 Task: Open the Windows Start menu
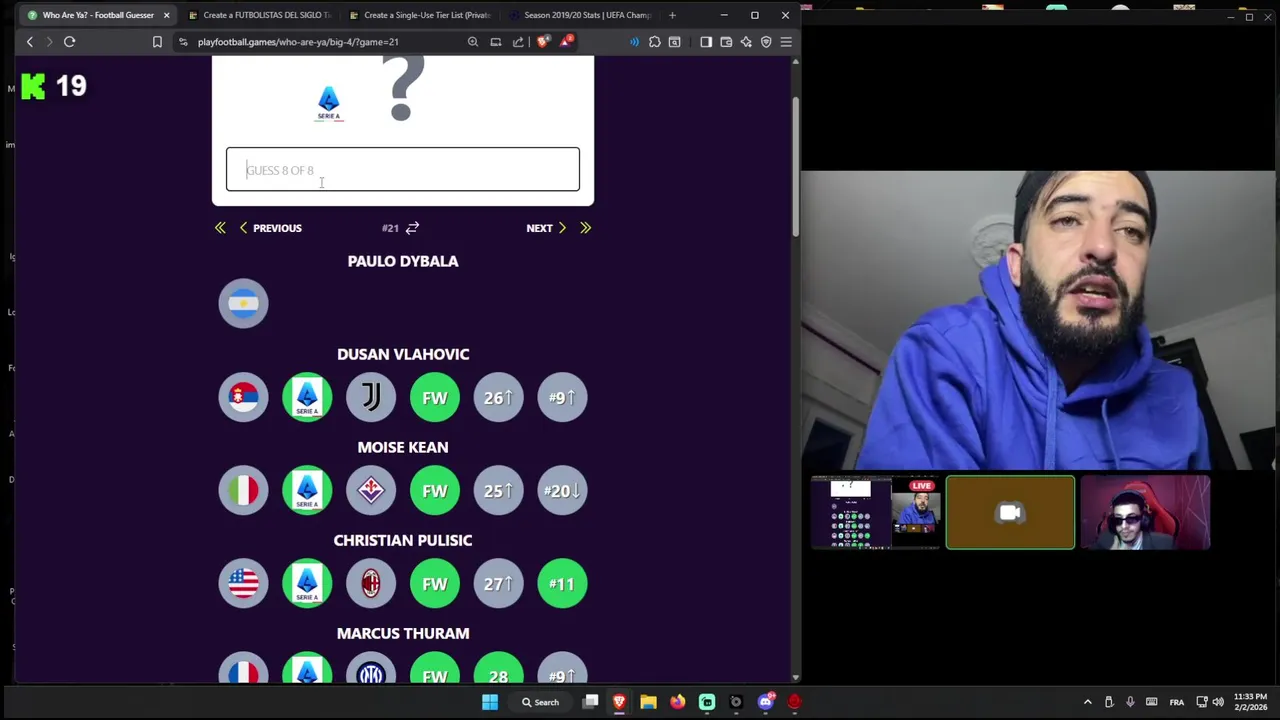[490, 702]
